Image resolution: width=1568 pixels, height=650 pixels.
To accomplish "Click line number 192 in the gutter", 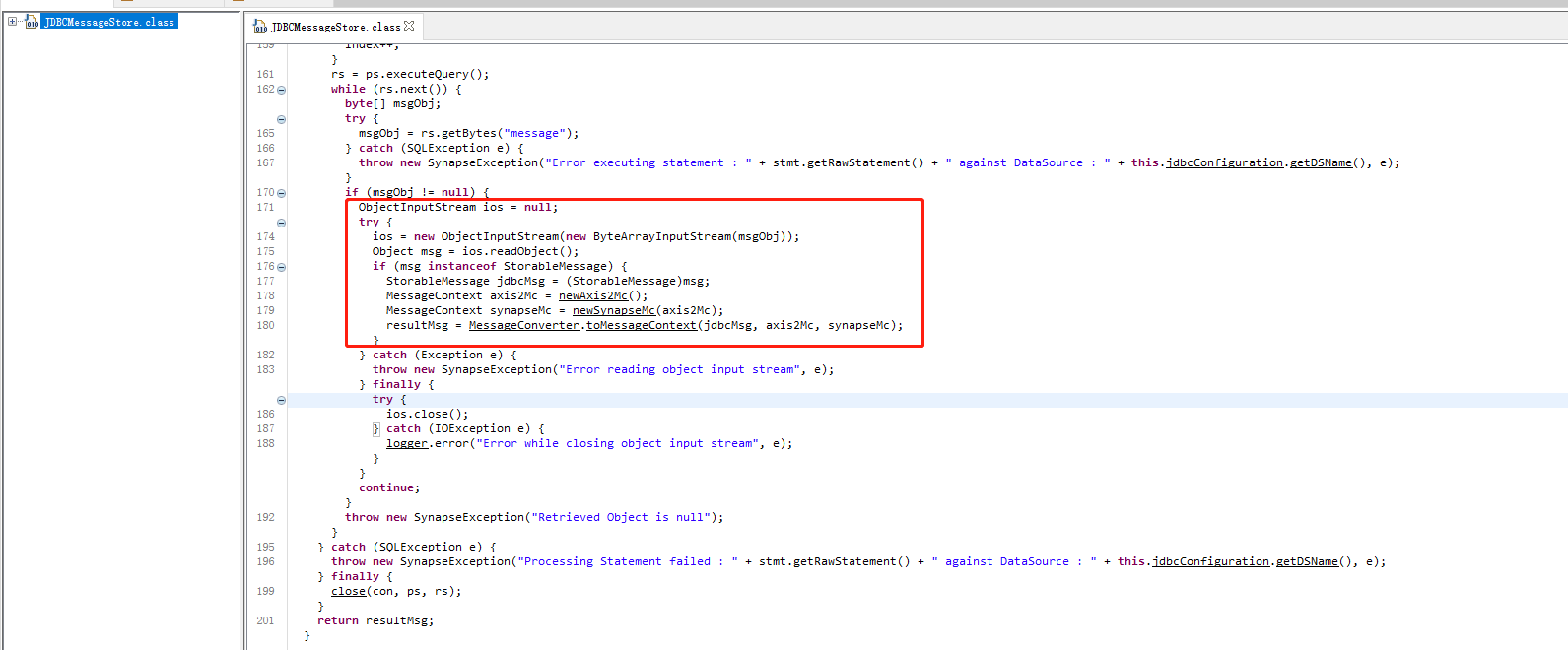I will pos(265,517).
